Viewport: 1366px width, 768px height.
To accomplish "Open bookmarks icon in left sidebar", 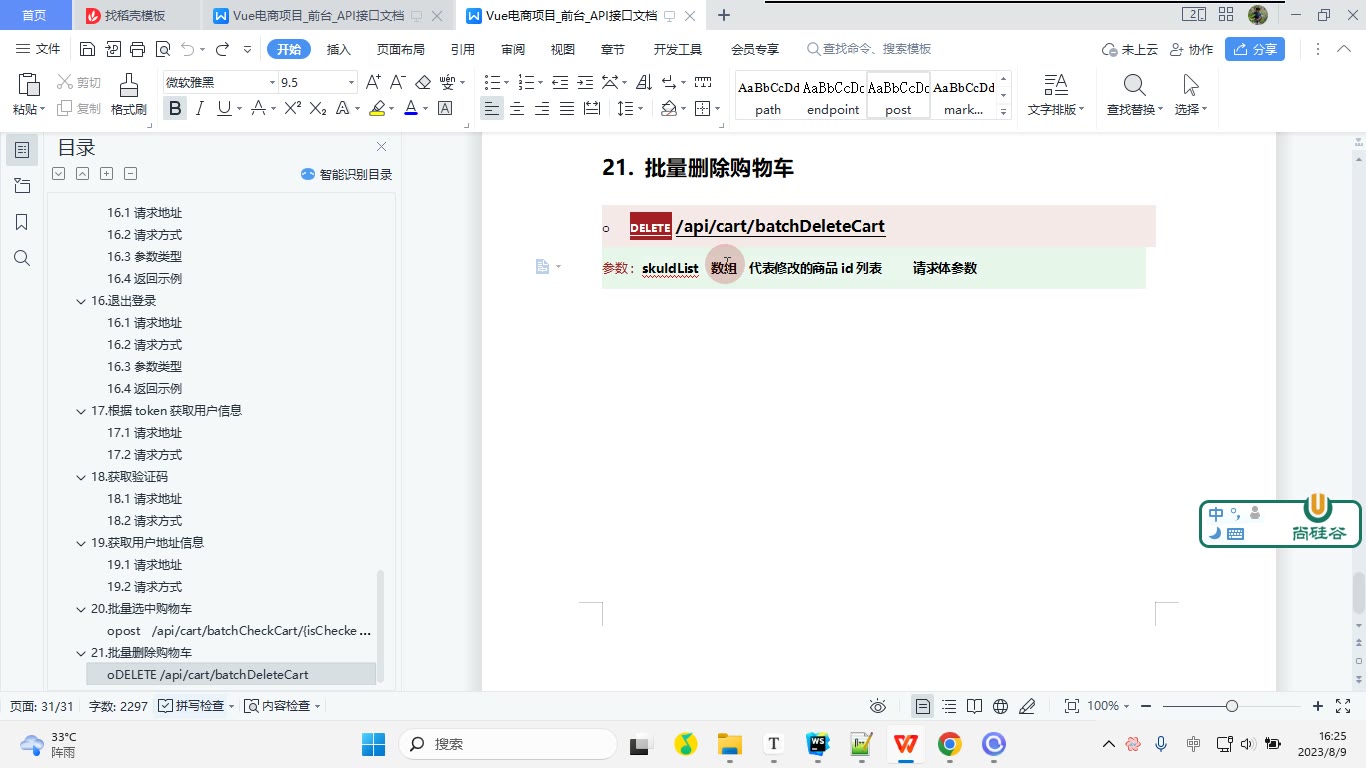I will point(22,222).
